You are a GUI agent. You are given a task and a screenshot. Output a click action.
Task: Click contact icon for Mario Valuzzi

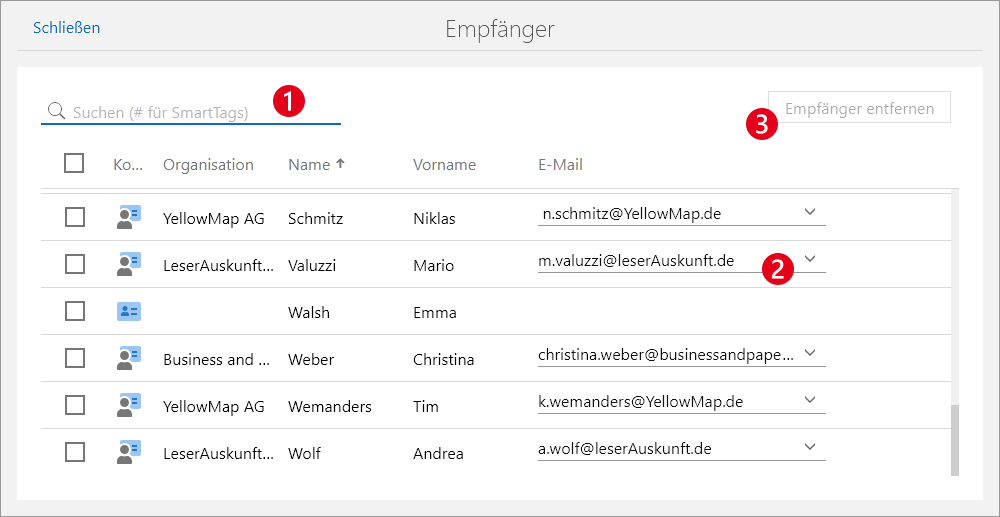point(128,264)
